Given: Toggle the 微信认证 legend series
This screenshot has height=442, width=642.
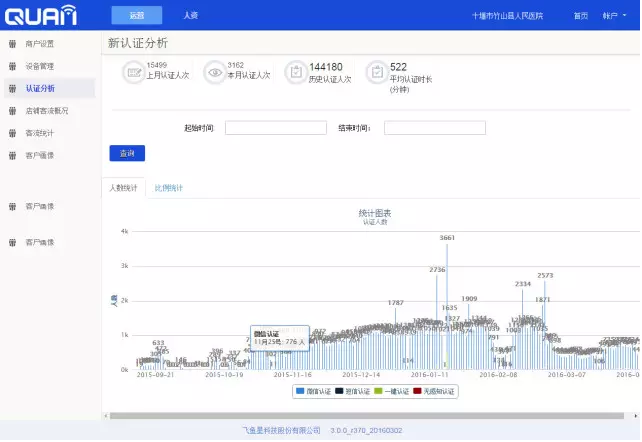Looking at the screenshot, I should coord(313,391).
